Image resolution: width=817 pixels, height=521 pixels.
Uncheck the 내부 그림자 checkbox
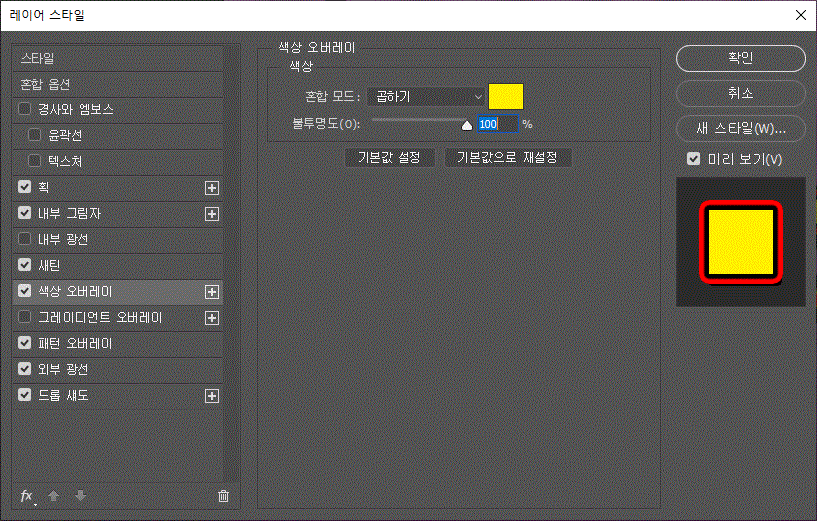24,213
